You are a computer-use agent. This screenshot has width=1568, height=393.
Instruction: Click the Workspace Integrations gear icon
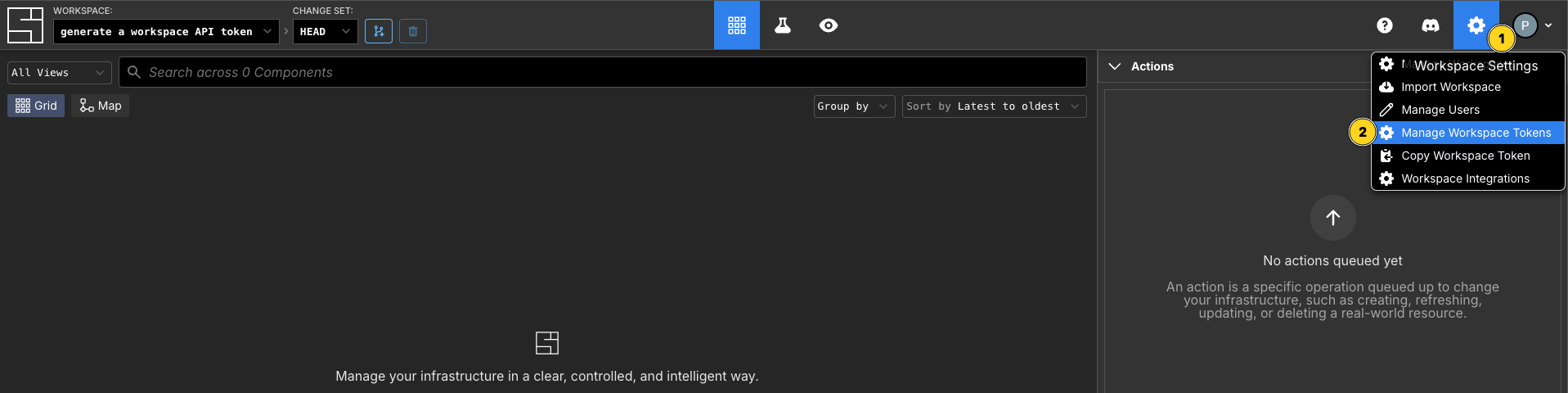tap(1386, 178)
